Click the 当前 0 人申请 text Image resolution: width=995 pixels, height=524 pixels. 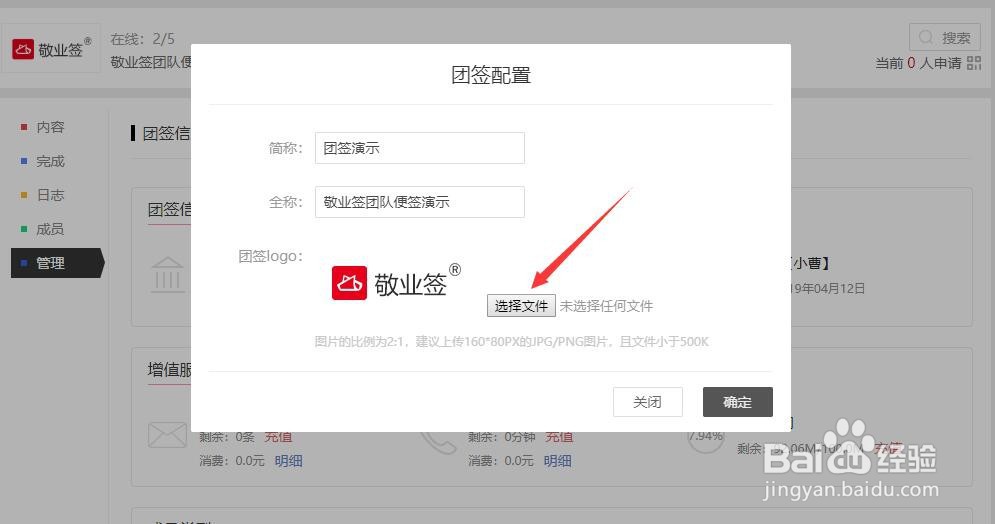coord(918,63)
